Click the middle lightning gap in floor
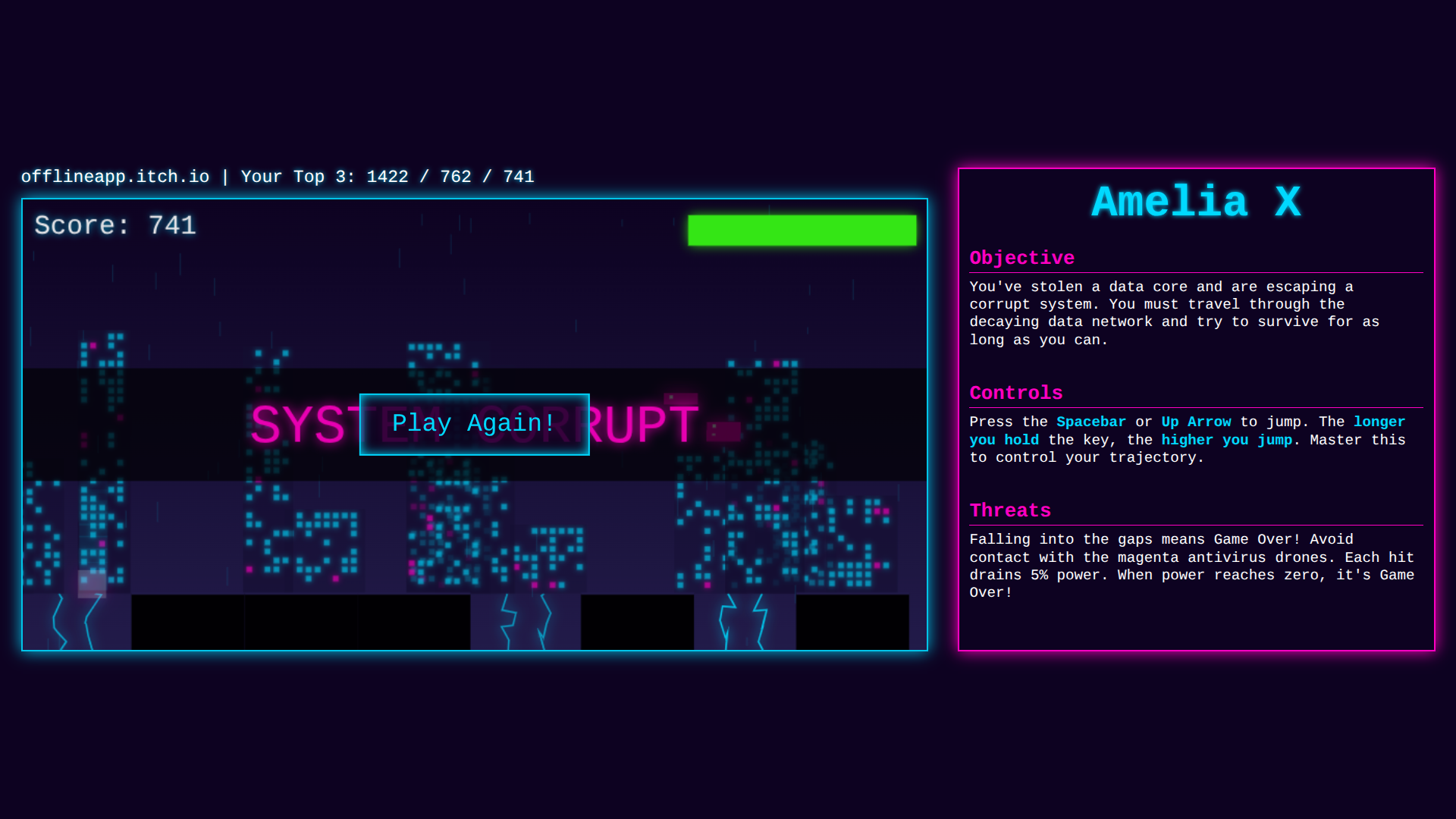1456x819 pixels. point(525,623)
